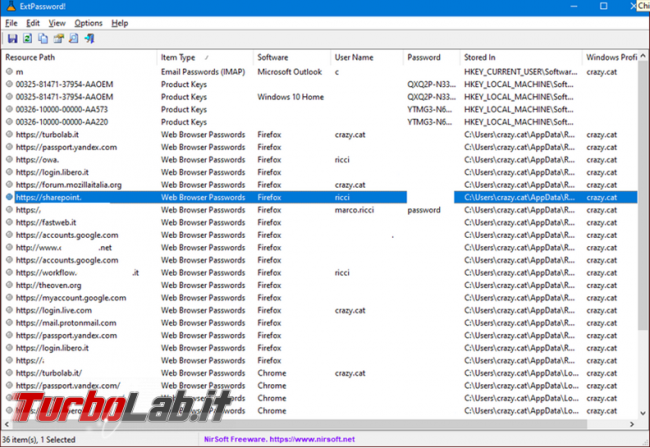Sort by the Software column header
Image resolution: width=650 pixels, height=448 pixels.
point(291,57)
